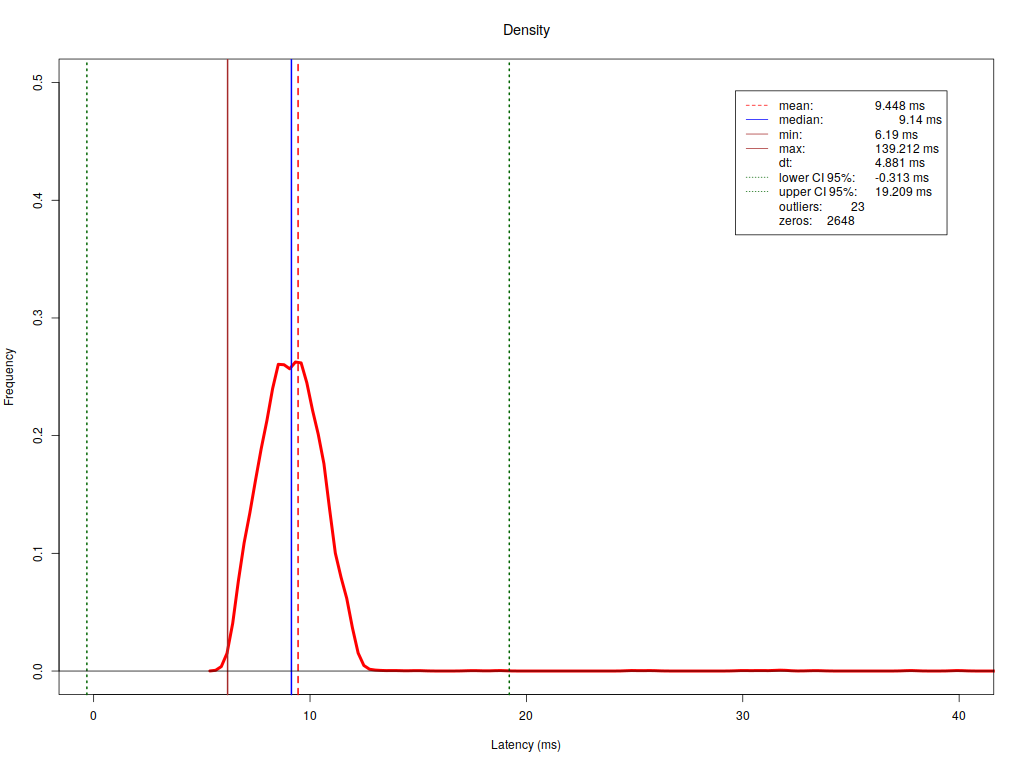Select the mean entry in the legend
The height and width of the screenshot is (768, 1024).
point(796,105)
